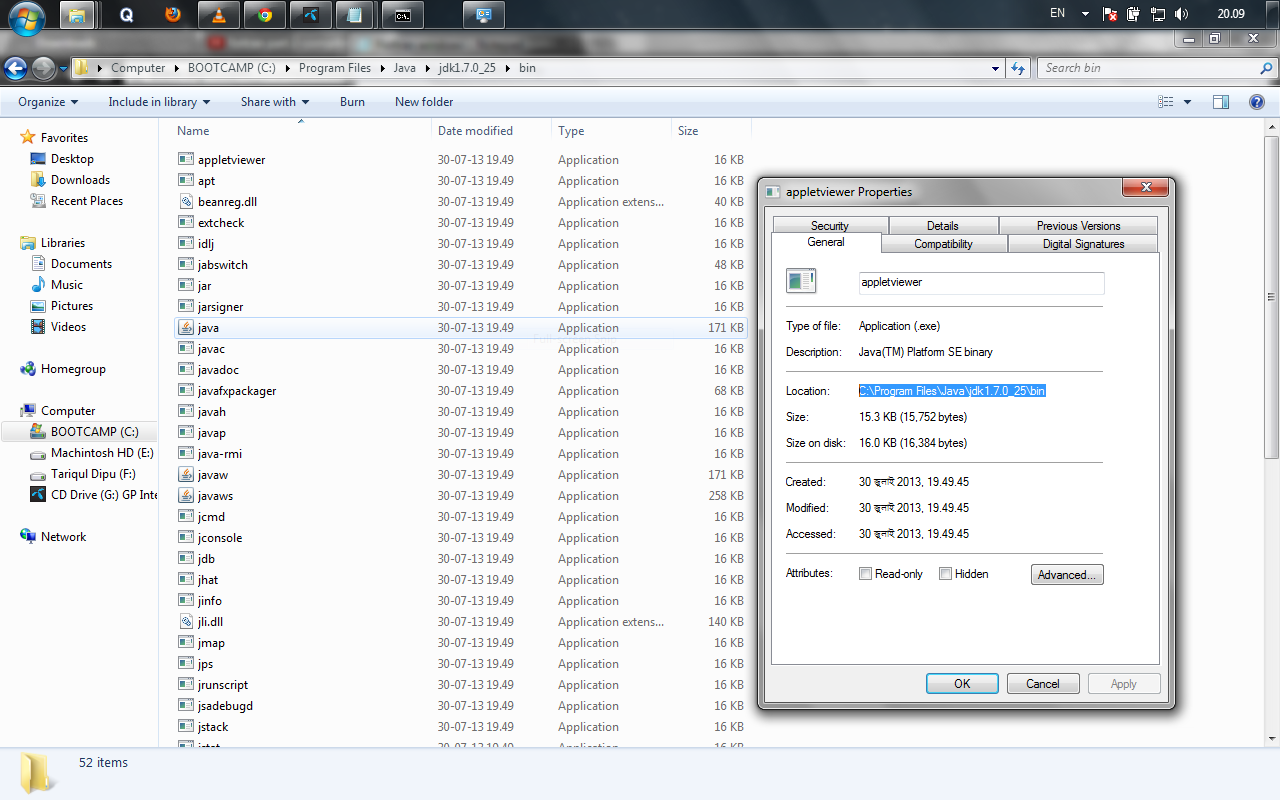
Task: Select the General tab
Action: point(826,242)
